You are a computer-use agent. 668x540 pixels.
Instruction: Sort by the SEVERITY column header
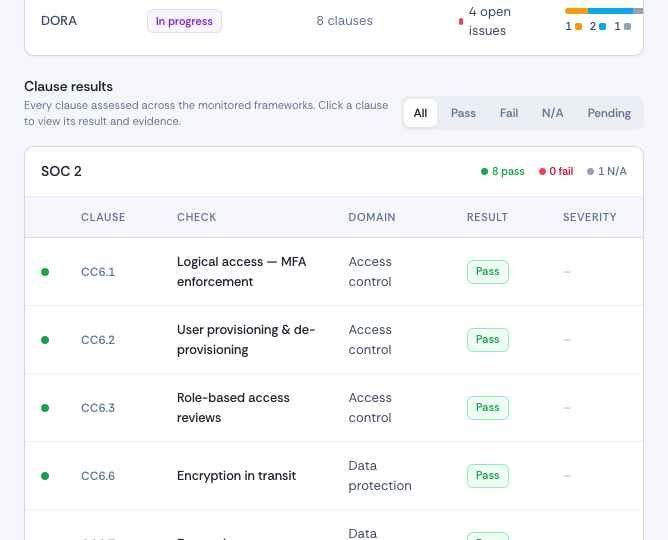pos(589,217)
